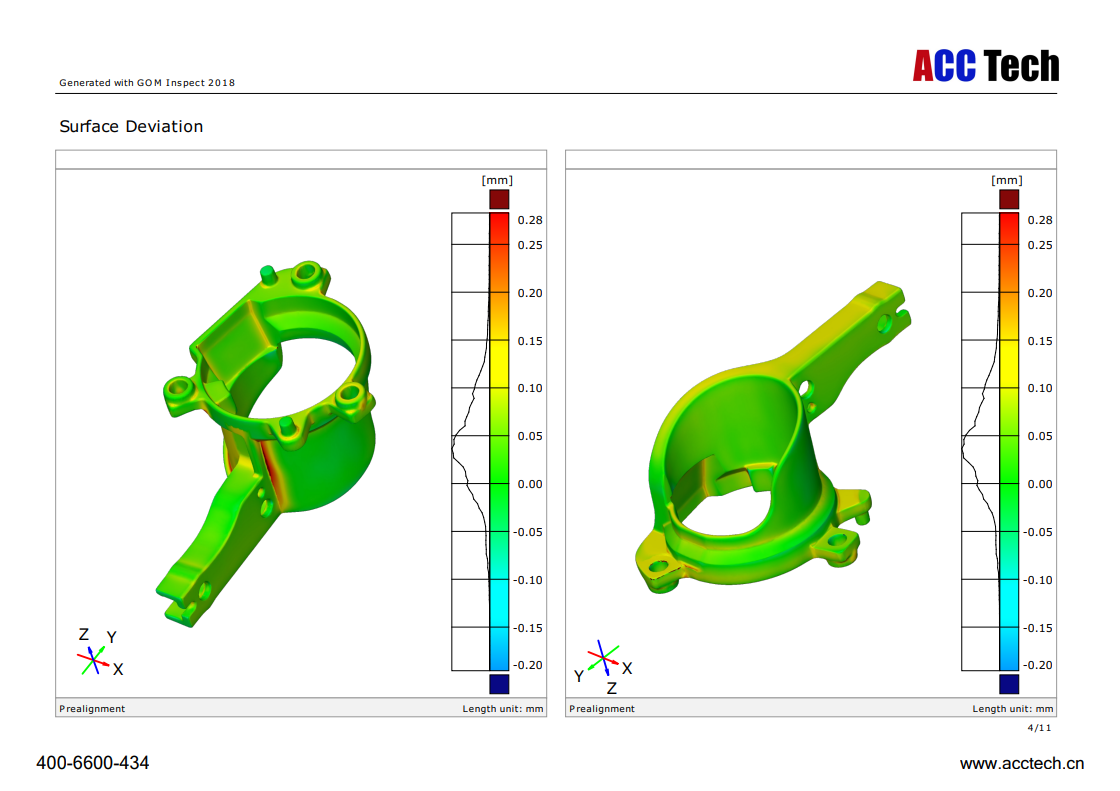Open the www.acctech.cn website link

click(x=1021, y=764)
